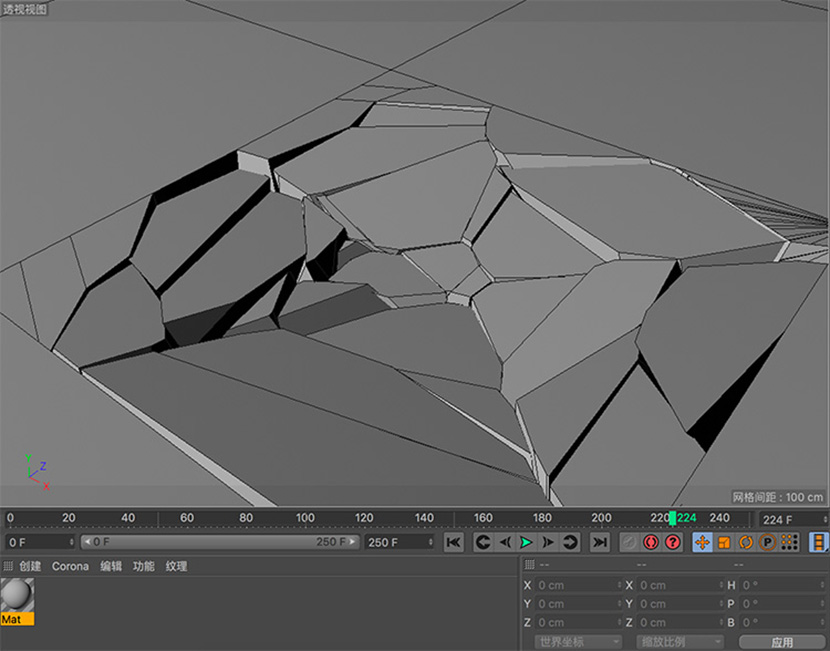Image resolution: width=830 pixels, height=651 pixels.
Task: Play the animation forward
Action: pos(526,542)
